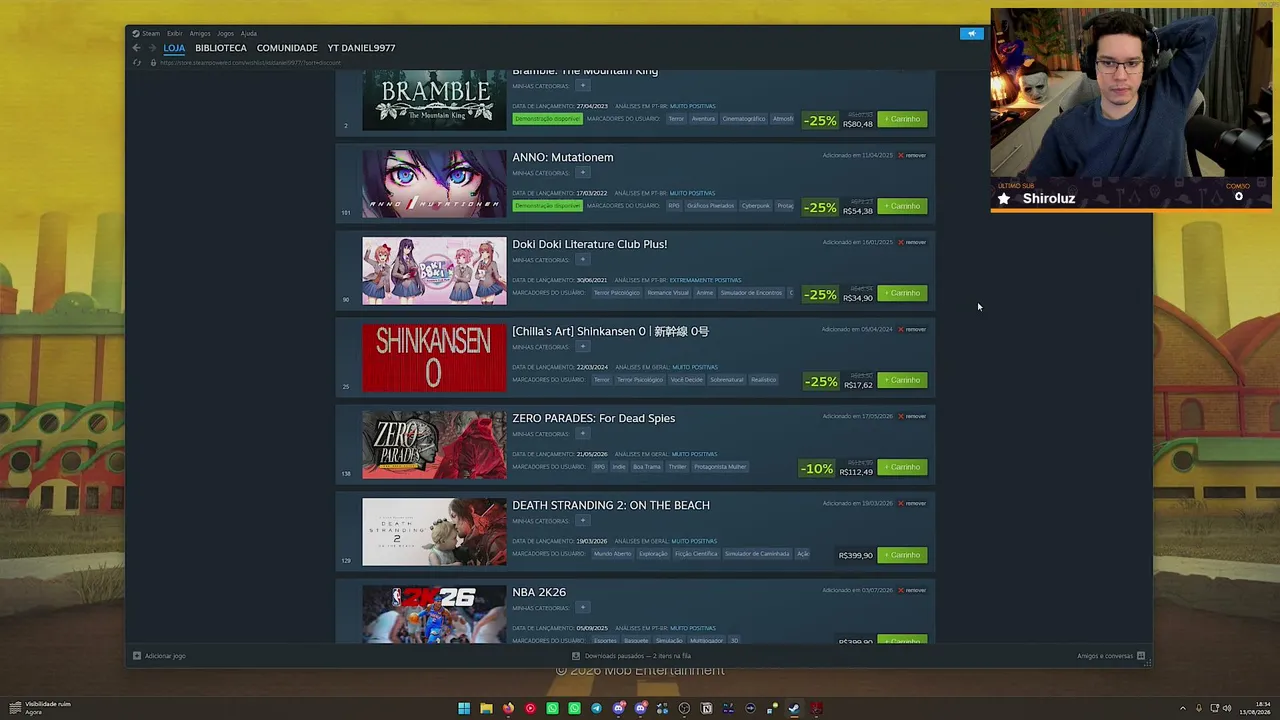Add a category to ZERO PARADES
Screen dimensions: 1280x720
583,434
